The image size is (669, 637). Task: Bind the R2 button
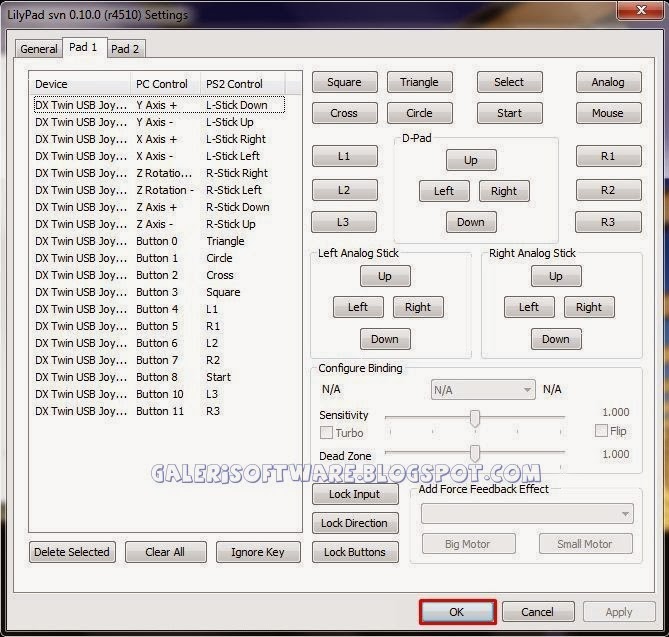(x=608, y=190)
